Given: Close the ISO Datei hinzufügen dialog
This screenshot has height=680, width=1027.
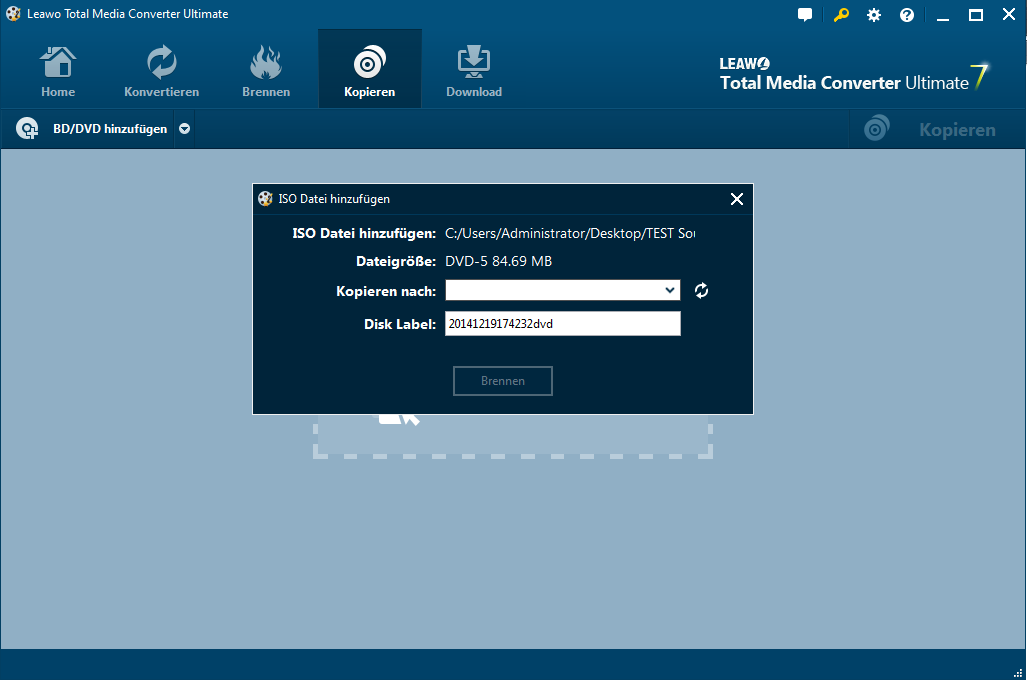Looking at the screenshot, I should 737,199.
